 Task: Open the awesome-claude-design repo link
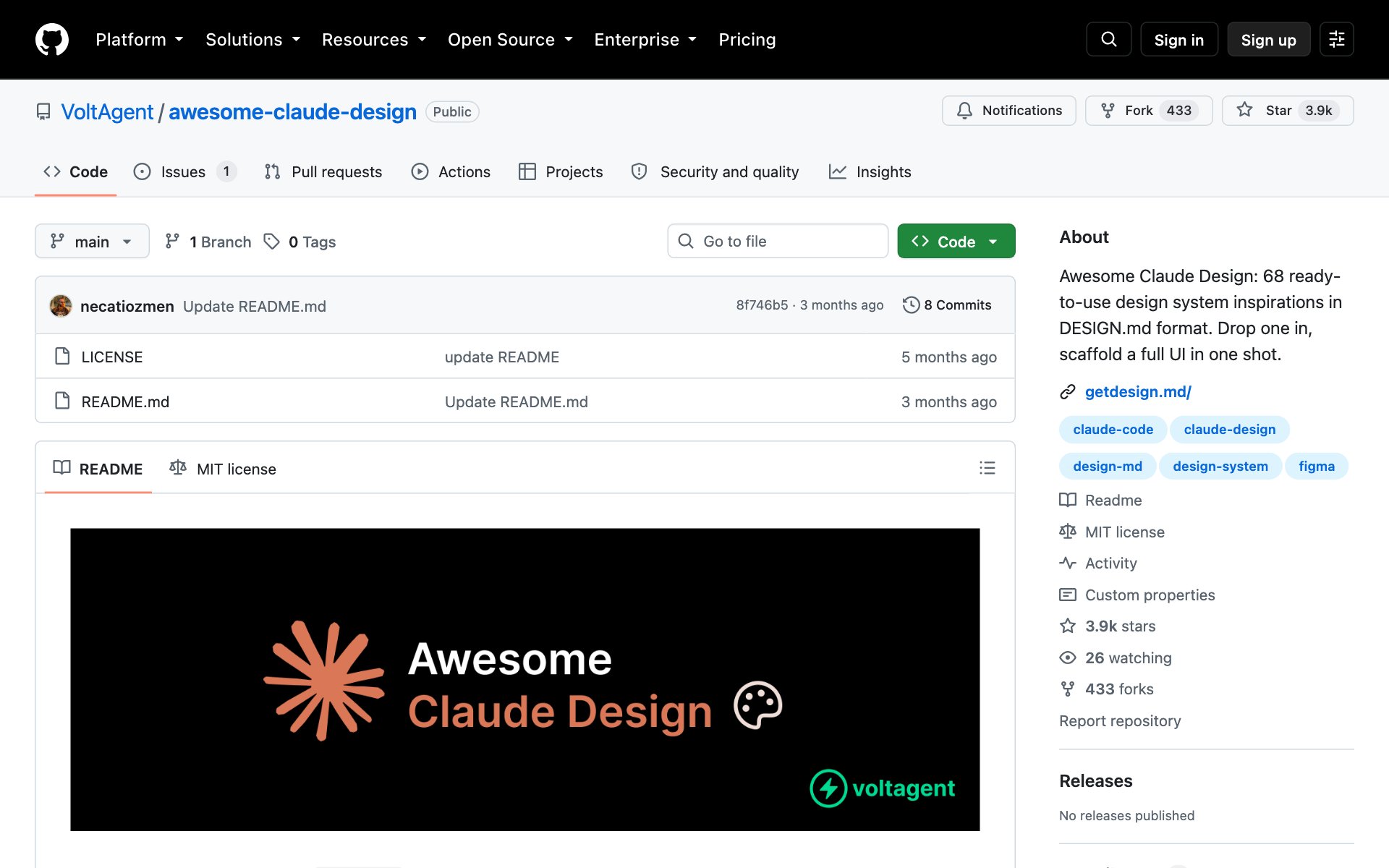point(292,111)
